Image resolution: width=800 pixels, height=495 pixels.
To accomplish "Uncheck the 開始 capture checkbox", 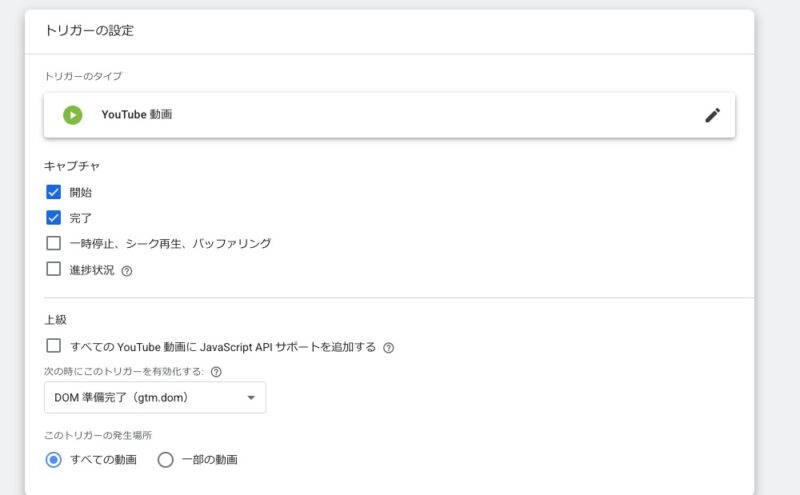I will (54, 192).
